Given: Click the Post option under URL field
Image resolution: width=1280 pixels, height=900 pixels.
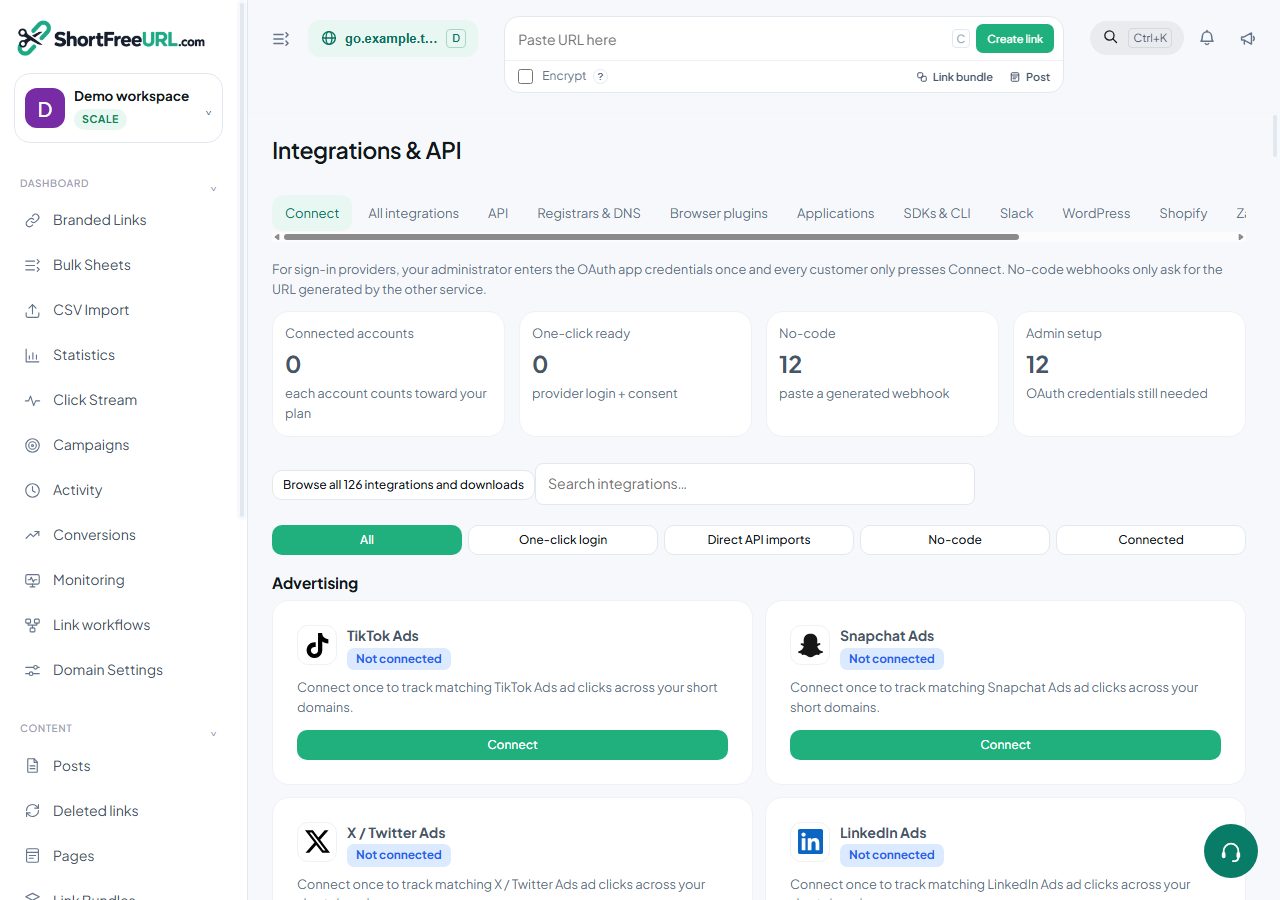Looking at the screenshot, I should (x=1030, y=77).
